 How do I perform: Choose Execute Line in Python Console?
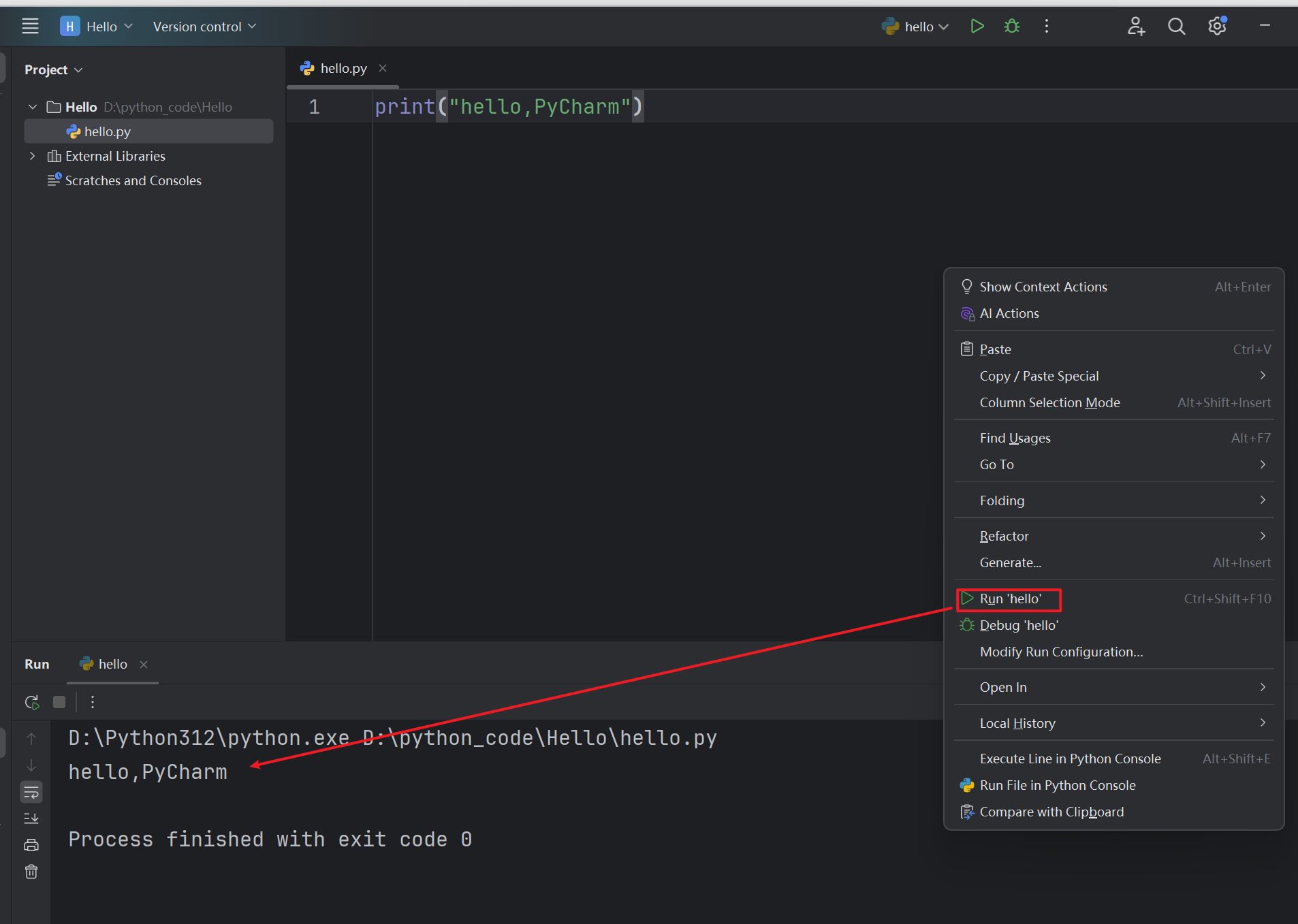pyautogui.click(x=1114, y=759)
